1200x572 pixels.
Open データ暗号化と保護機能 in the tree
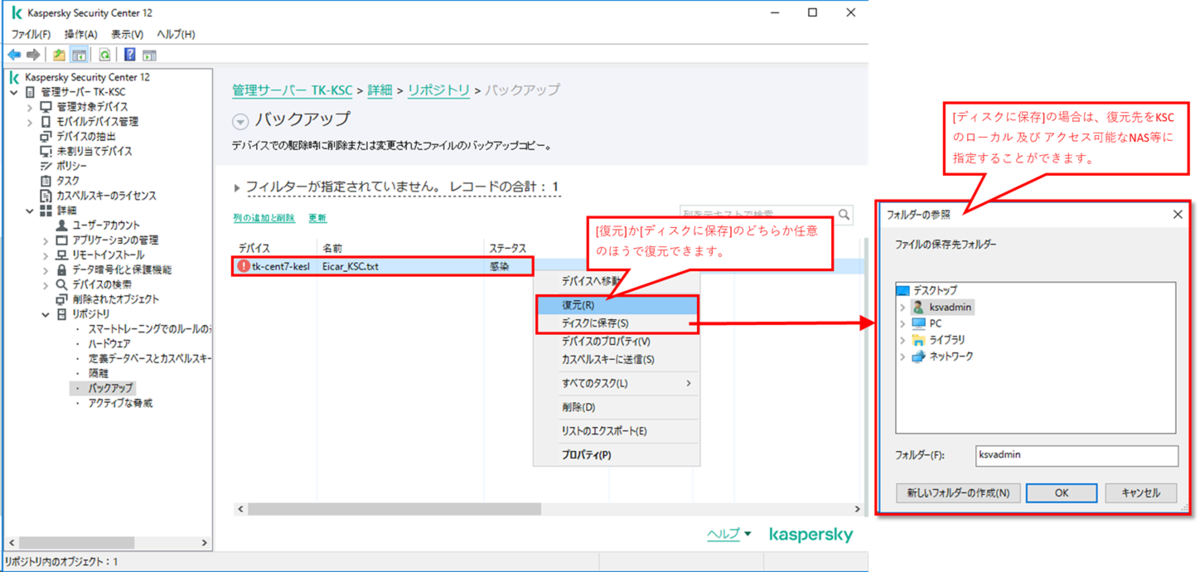pos(122,270)
